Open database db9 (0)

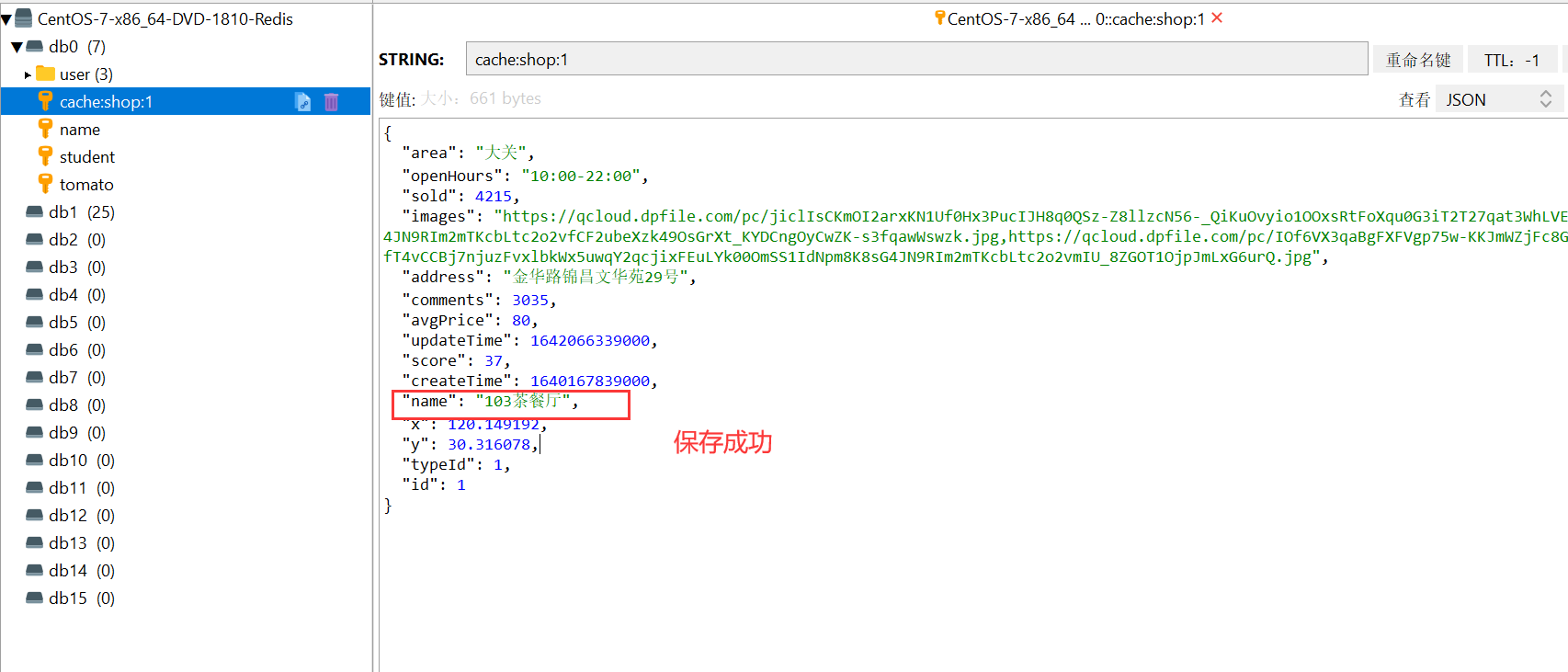[x=77, y=433]
